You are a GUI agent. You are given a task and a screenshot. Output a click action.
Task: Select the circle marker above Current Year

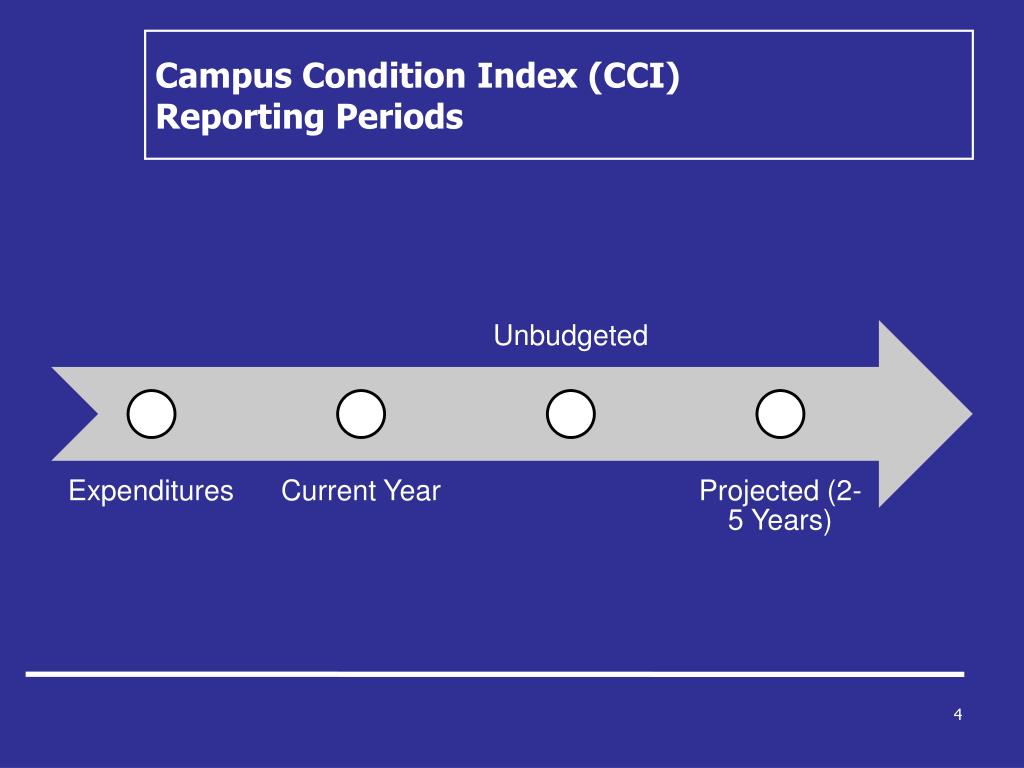(361, 414)
